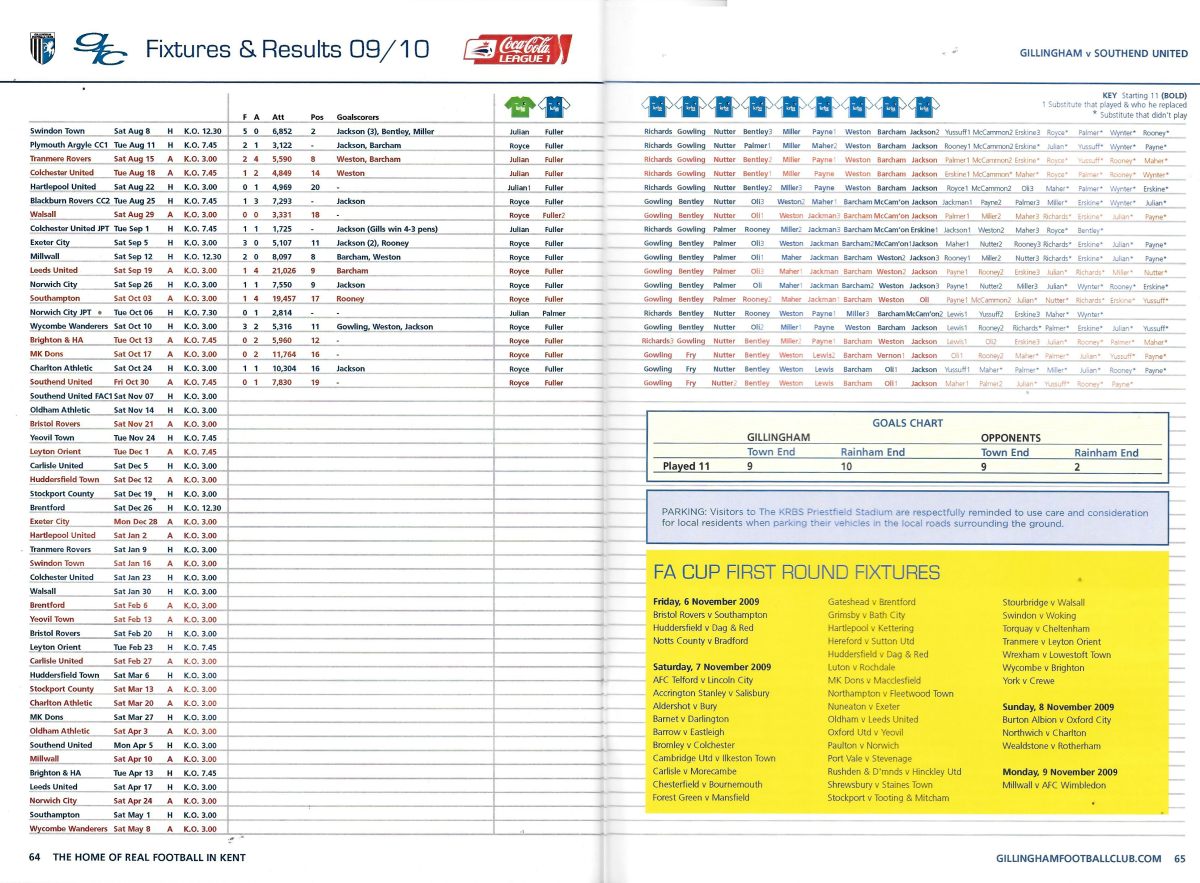Screen dimensions: 1200x883
Task: Click the 'Played 11' label
Action: pyautogui.click(x=687, y=466)
